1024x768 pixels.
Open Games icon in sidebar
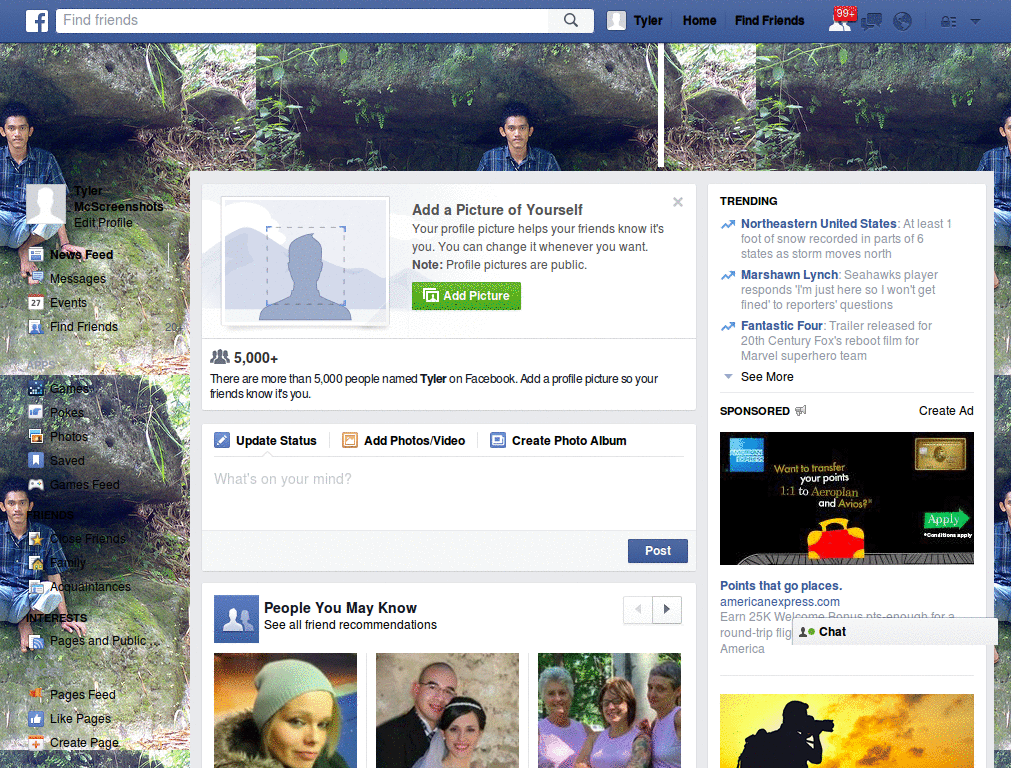(36, 389)
